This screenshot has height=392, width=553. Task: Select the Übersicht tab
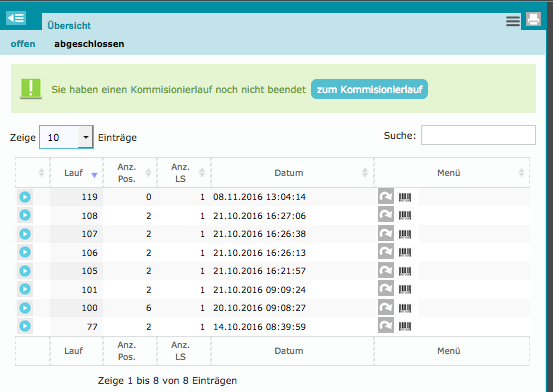pyautogui.click(x=69, y=25)
